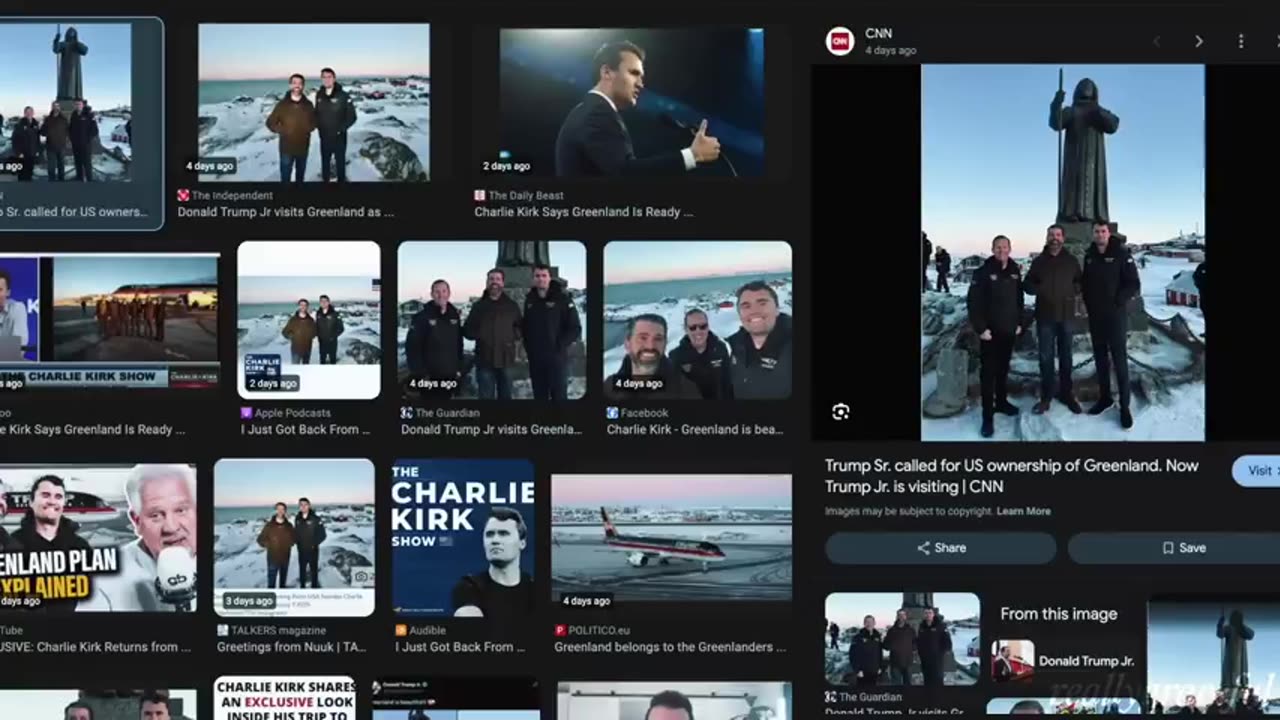1280x720 pixels.
Task: Open the Apple Podcasts result thumbnail
Action: click(308, 320)
